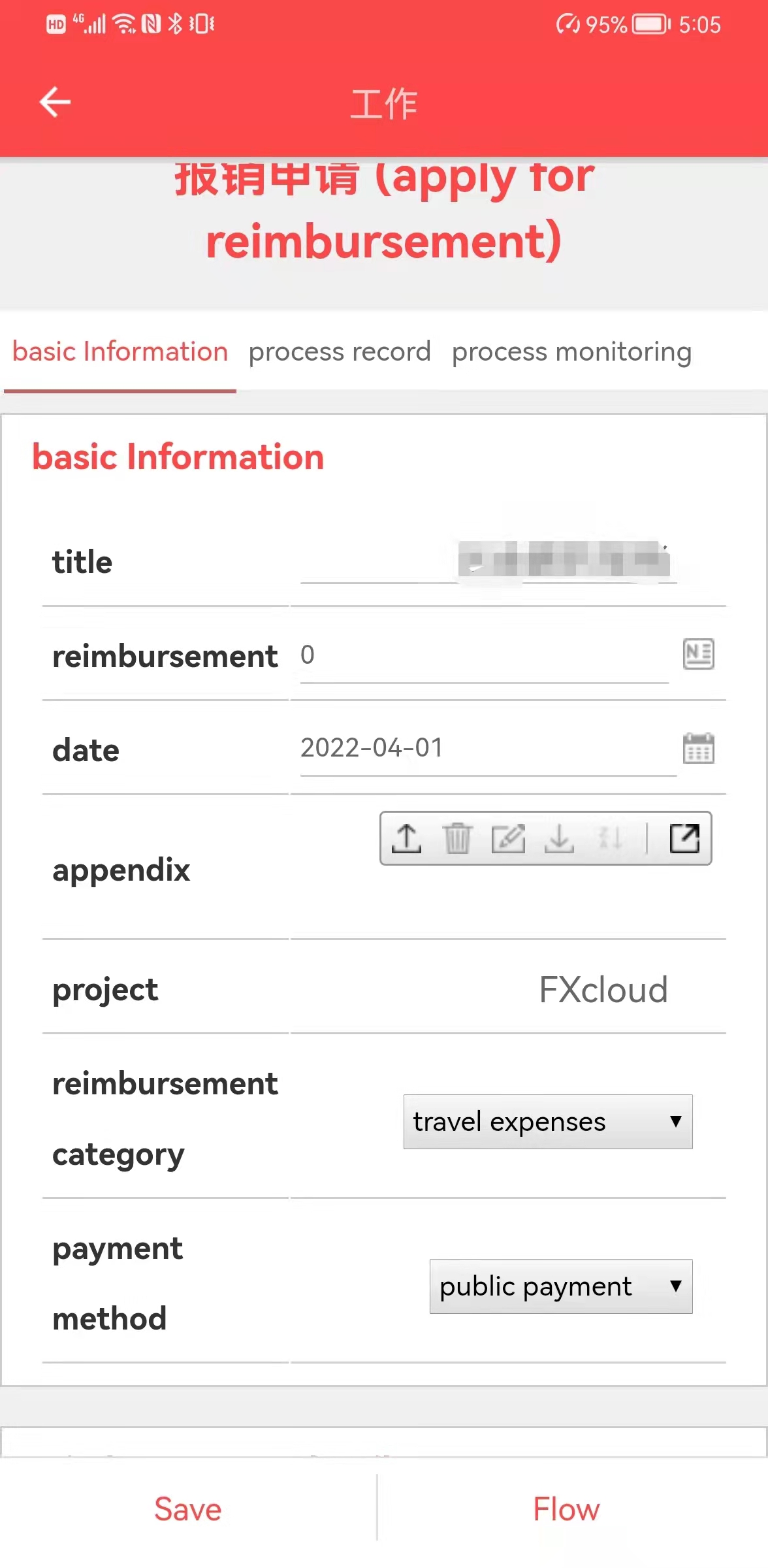The image size is (768, 1568).
Task: Switch to the process record tab
Action: coord(340,351)
